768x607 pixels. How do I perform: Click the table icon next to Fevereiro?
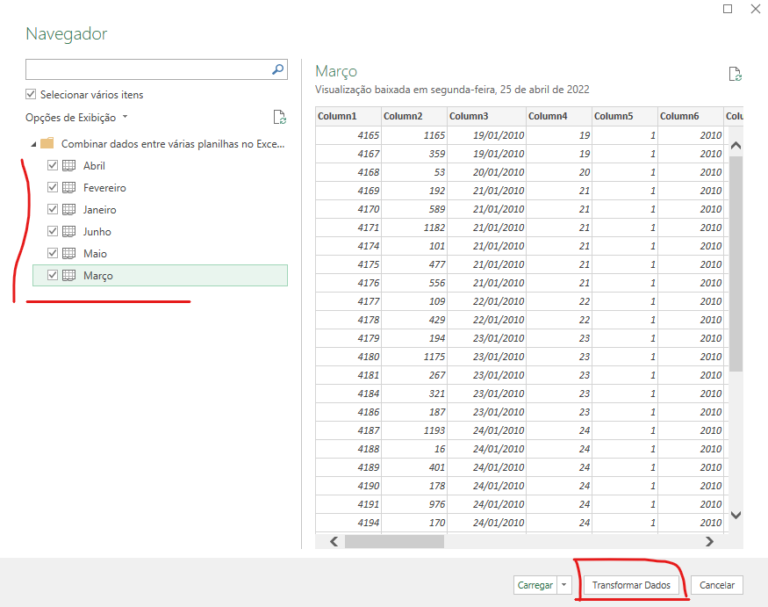pyautogui.click(x=69, y=188)
